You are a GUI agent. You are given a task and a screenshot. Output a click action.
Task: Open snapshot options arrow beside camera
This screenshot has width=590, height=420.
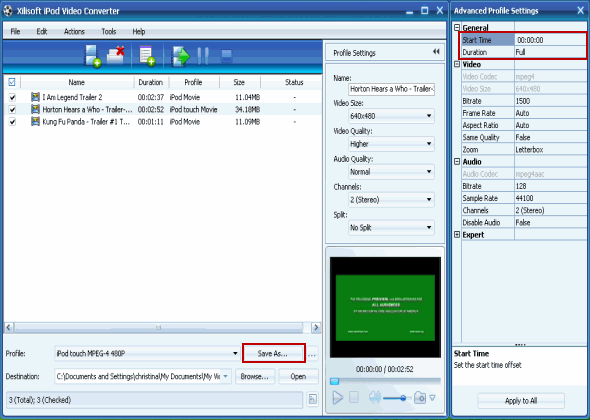click(433, 397)
